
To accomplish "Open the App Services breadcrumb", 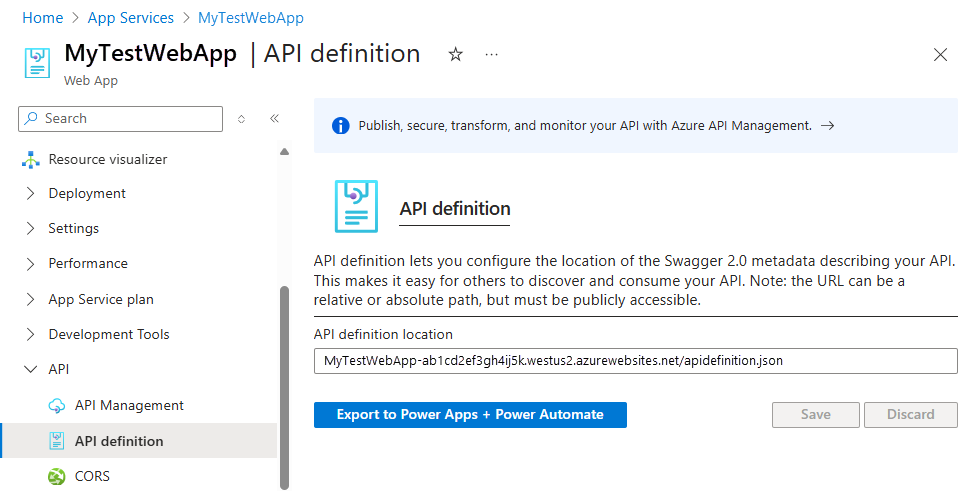I will tap(131, 18).
